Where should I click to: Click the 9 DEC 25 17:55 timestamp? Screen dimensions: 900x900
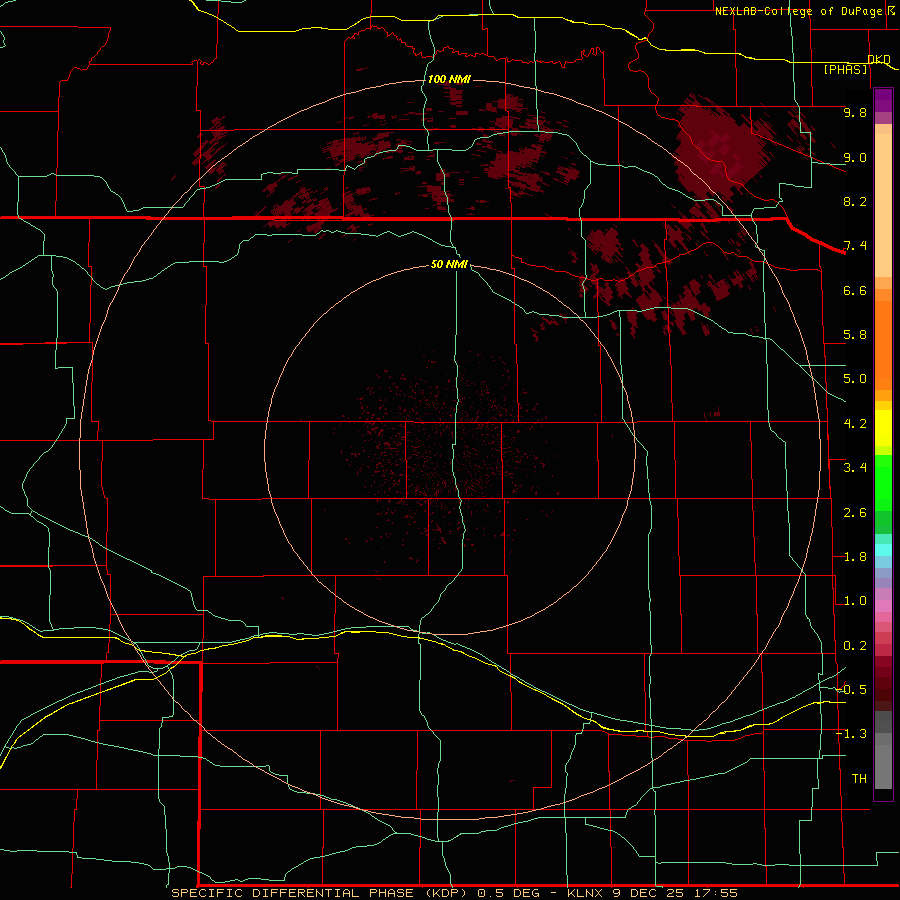click(674, 893)
